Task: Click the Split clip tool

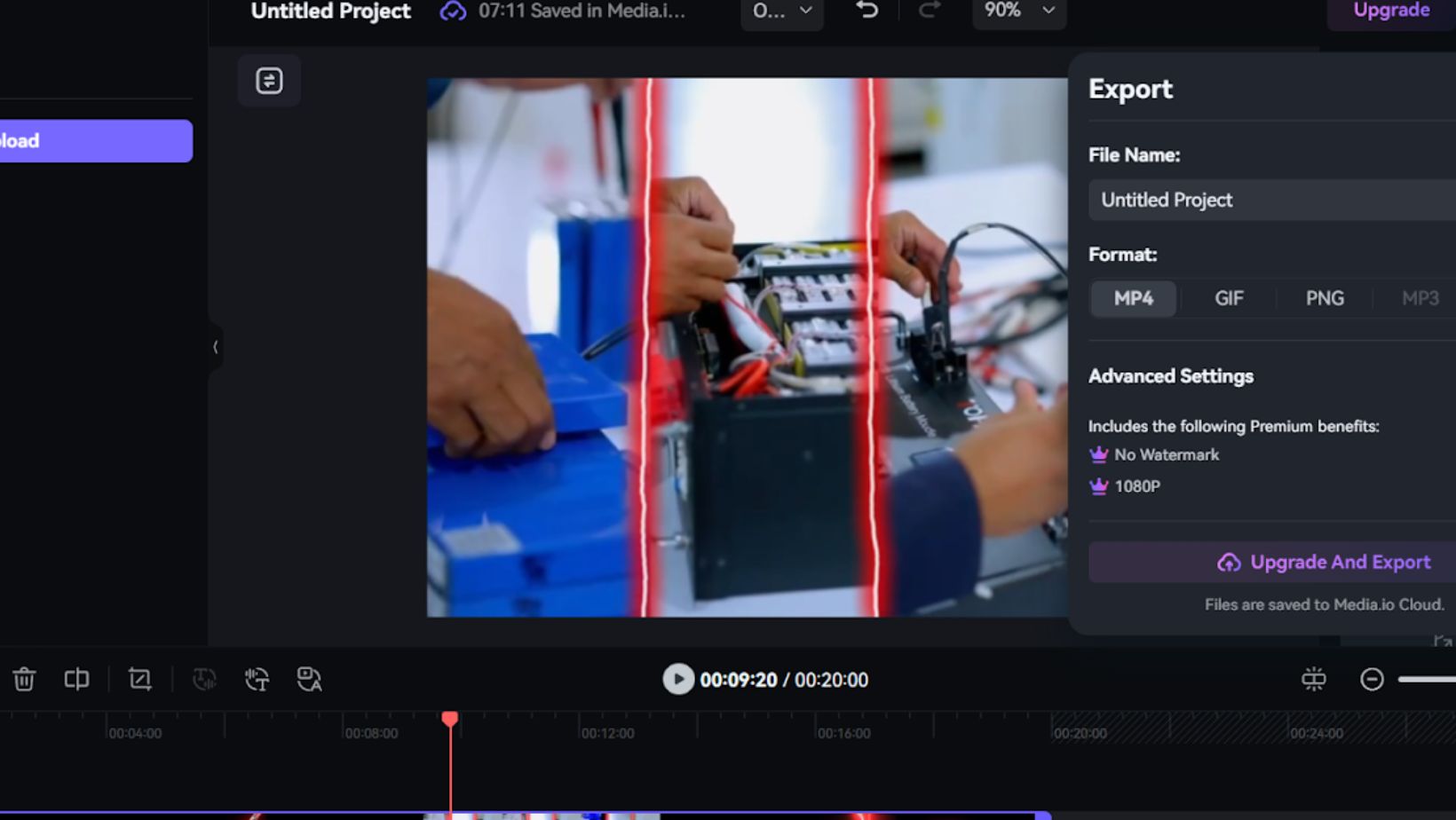Action: [76, 680]
